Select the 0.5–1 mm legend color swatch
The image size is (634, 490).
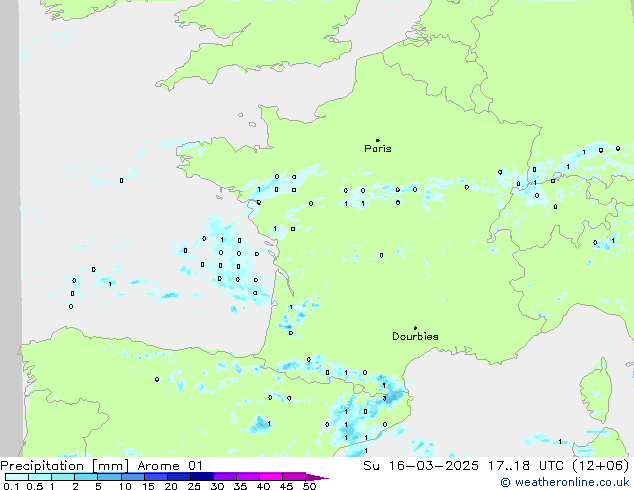point(40,477)
